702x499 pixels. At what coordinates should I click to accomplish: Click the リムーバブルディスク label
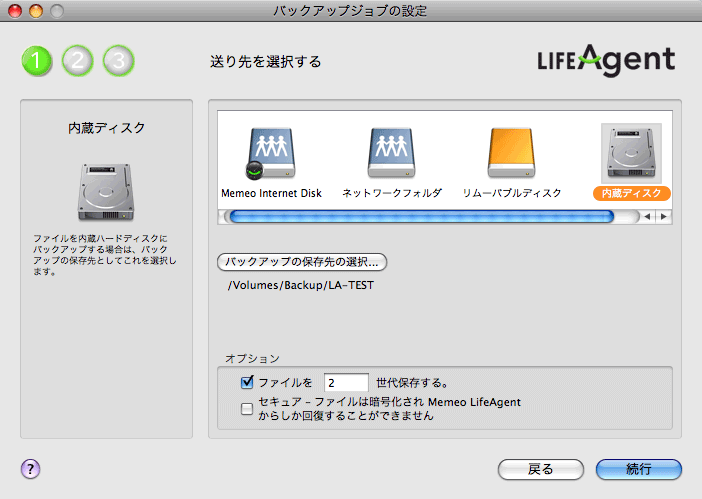pos(512,193)
